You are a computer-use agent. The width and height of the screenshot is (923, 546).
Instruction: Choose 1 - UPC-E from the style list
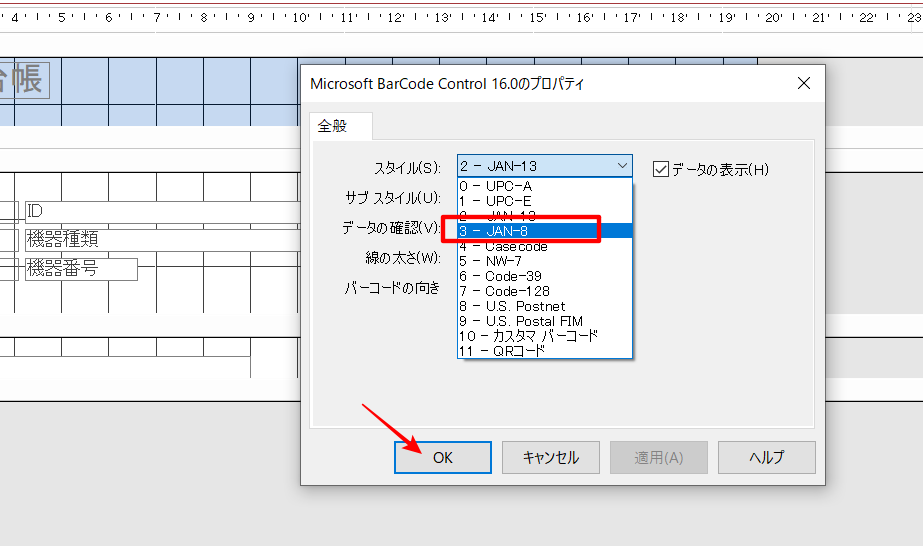tap(544, 201)
